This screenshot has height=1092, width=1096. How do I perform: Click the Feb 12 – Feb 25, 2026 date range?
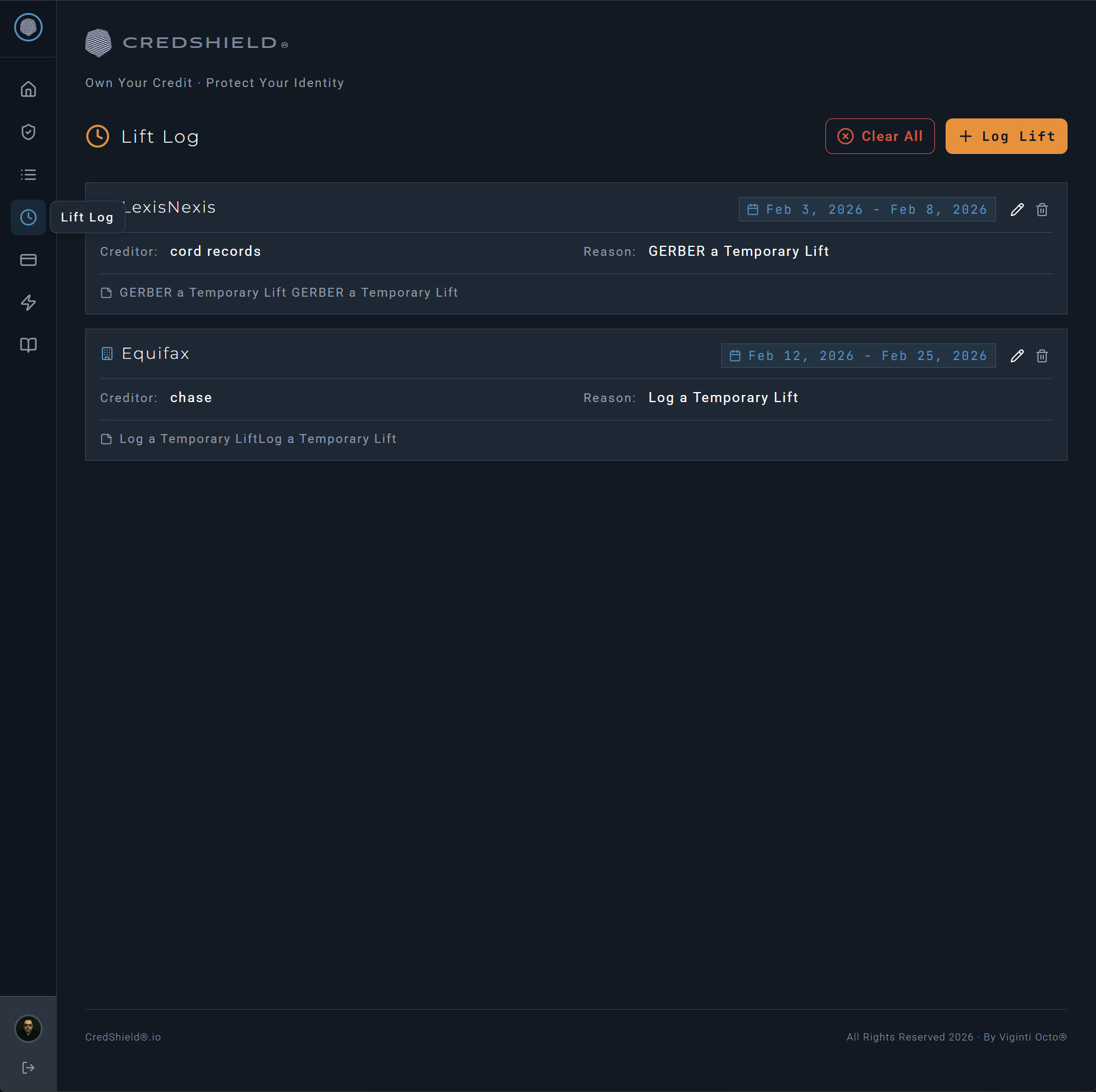click(859, 356)
